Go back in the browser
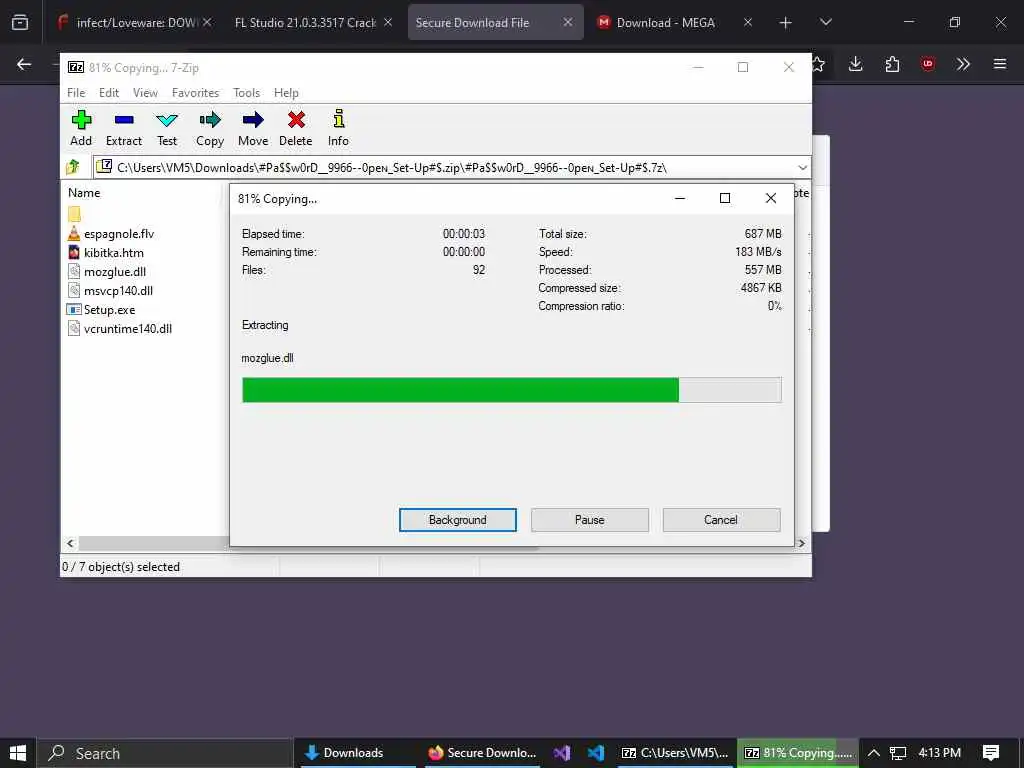Viewport: 1024px width, 768px height. (24, 64)
